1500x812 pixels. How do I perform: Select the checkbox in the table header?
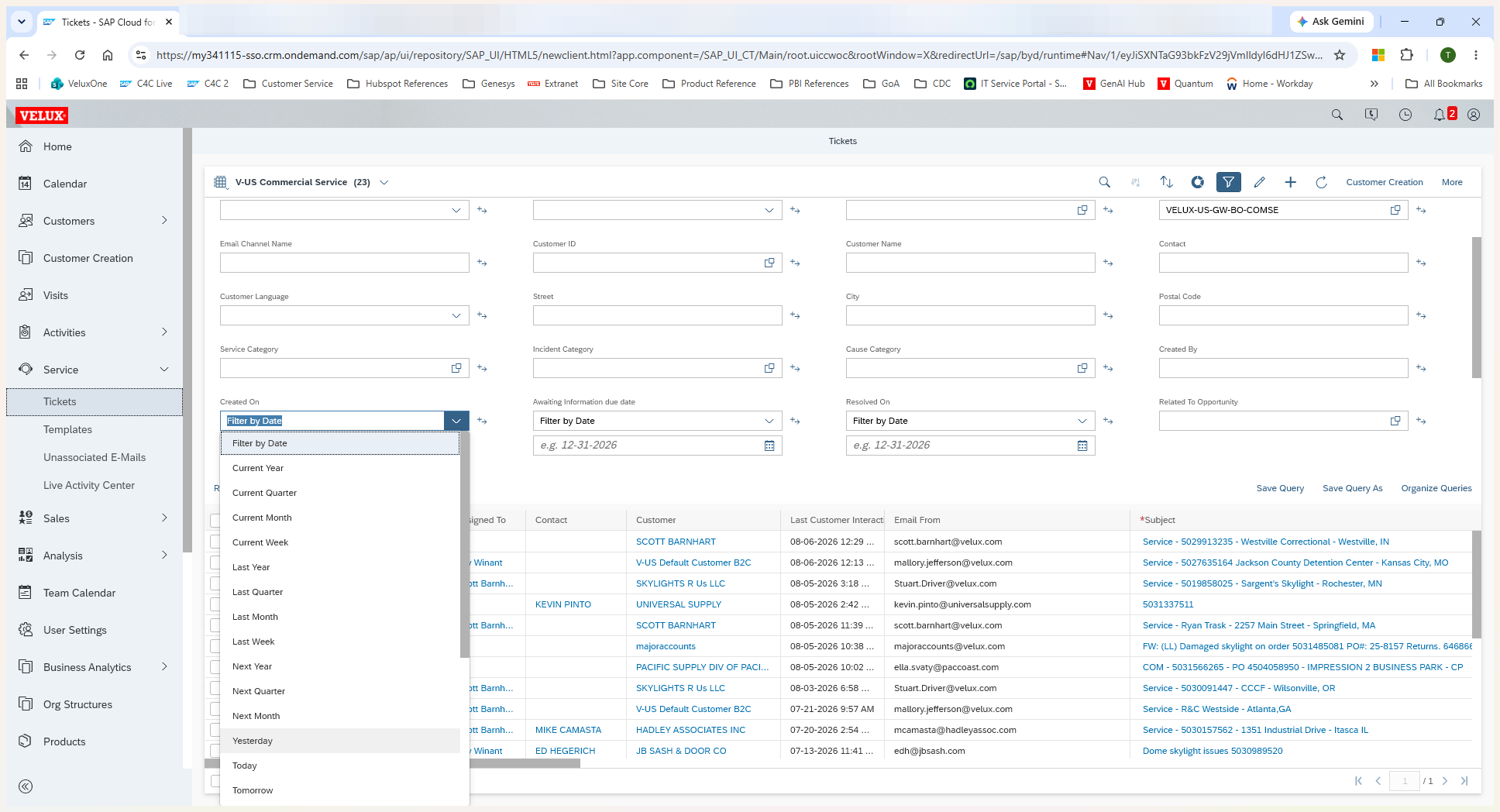point(215,520)
